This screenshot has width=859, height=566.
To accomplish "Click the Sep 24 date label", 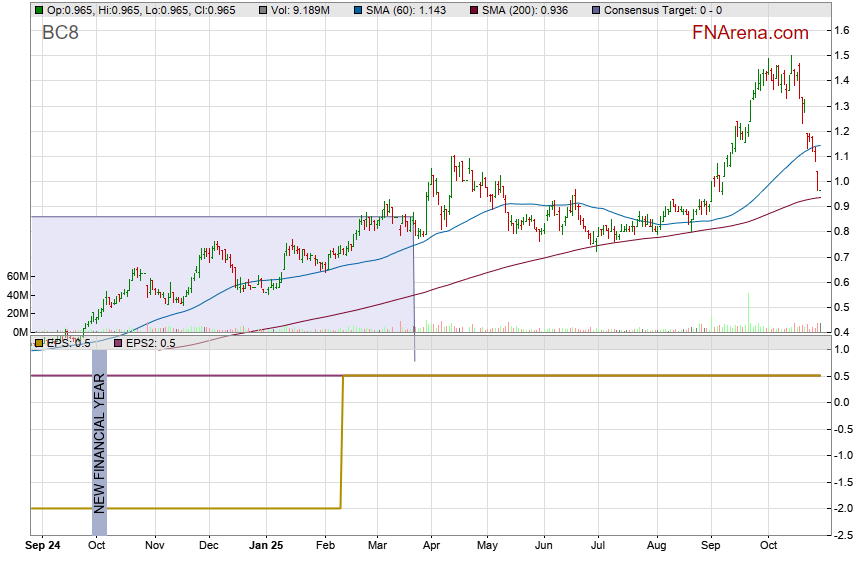I will 44,547.
